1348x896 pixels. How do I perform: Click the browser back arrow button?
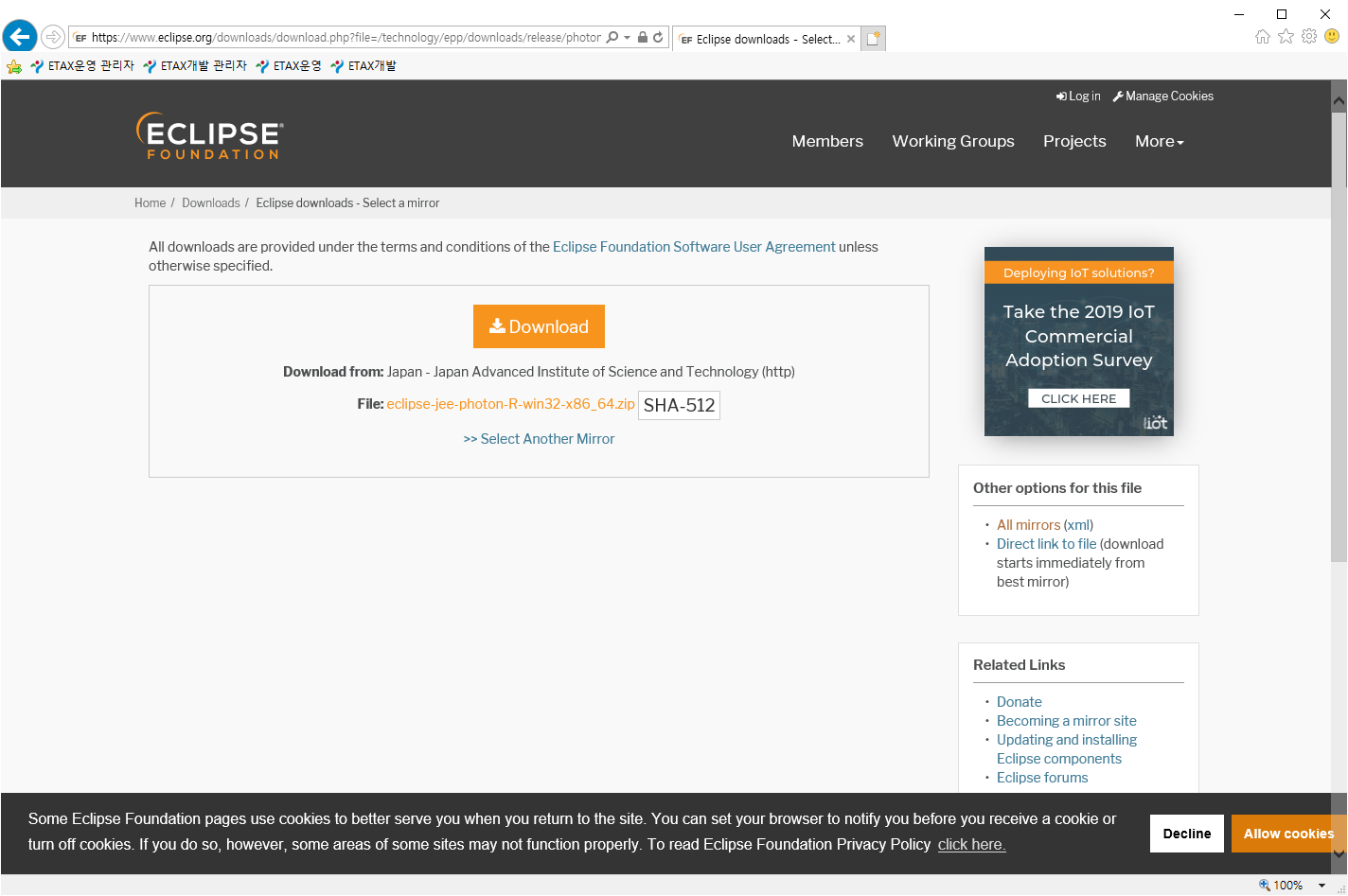[19, 37]
